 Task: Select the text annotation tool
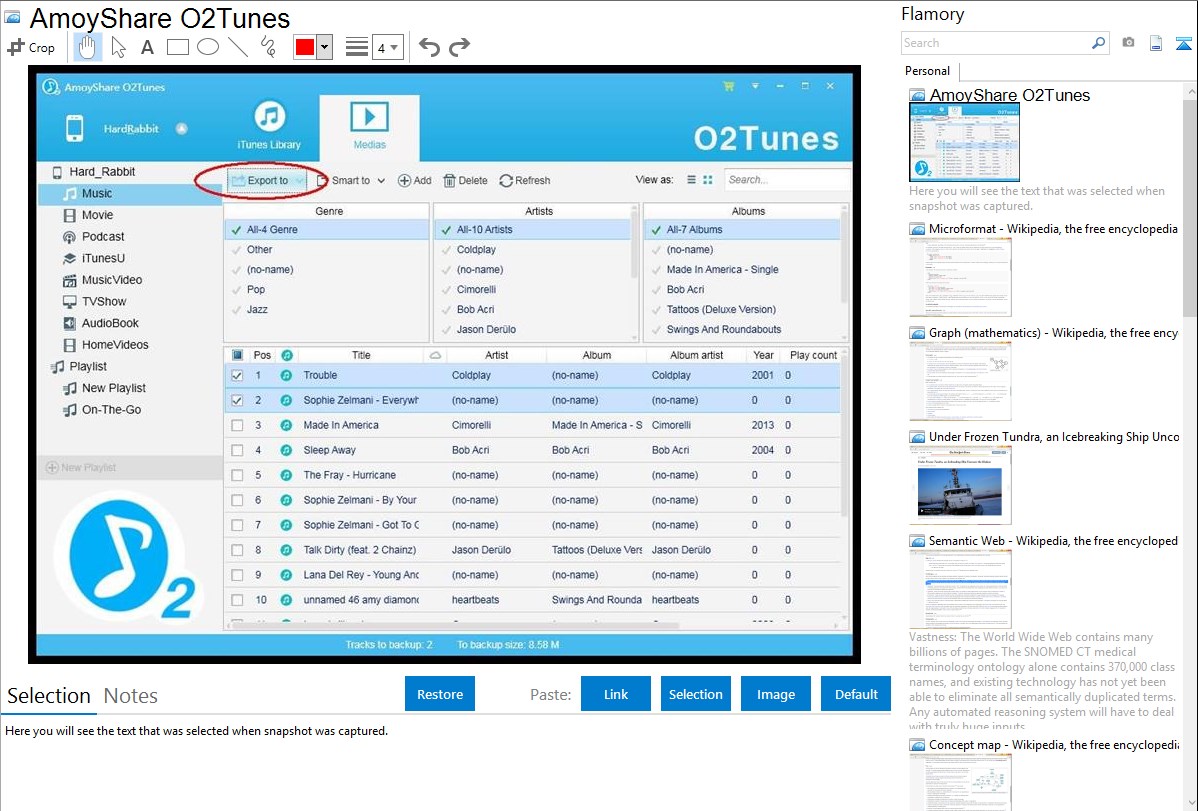[147, 47]
